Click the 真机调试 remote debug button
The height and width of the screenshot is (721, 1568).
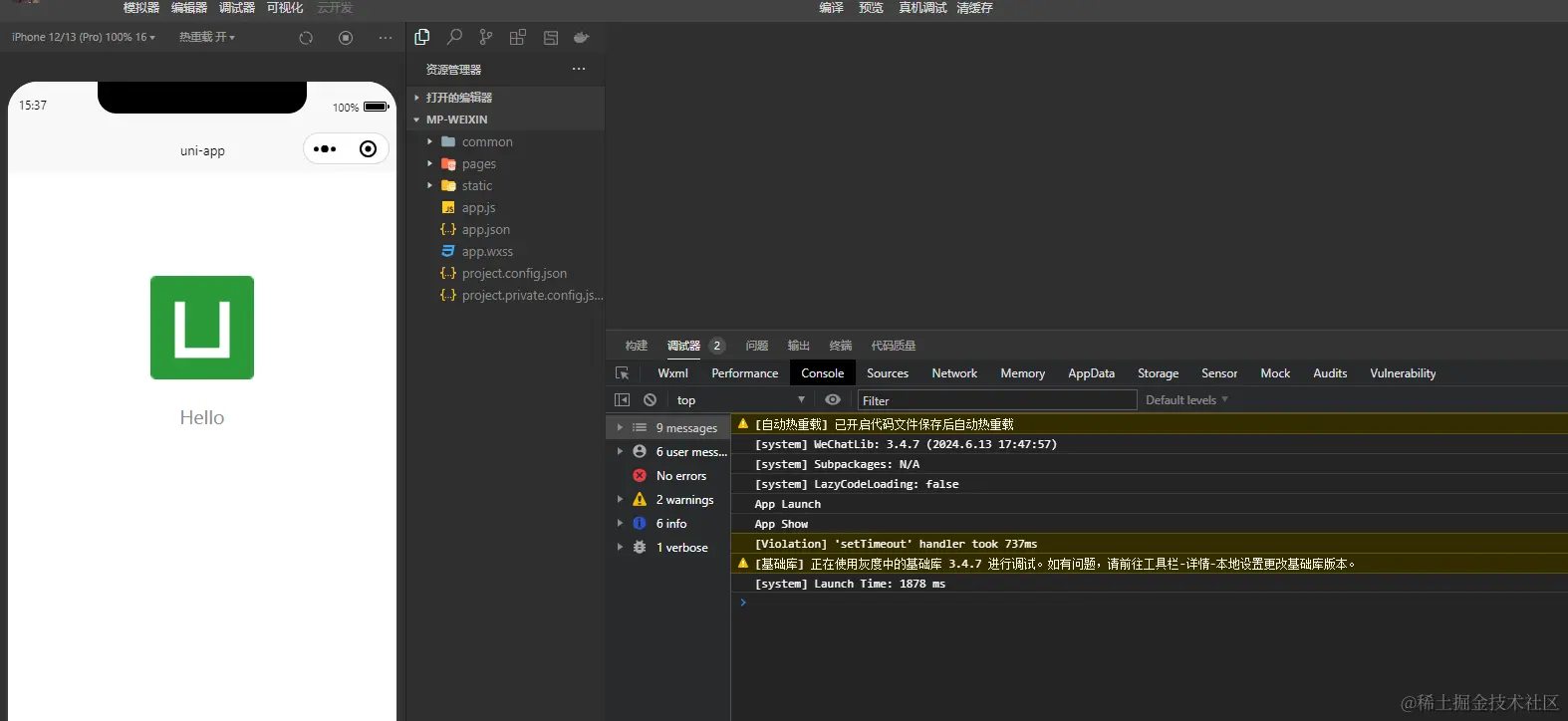(922, 8)
